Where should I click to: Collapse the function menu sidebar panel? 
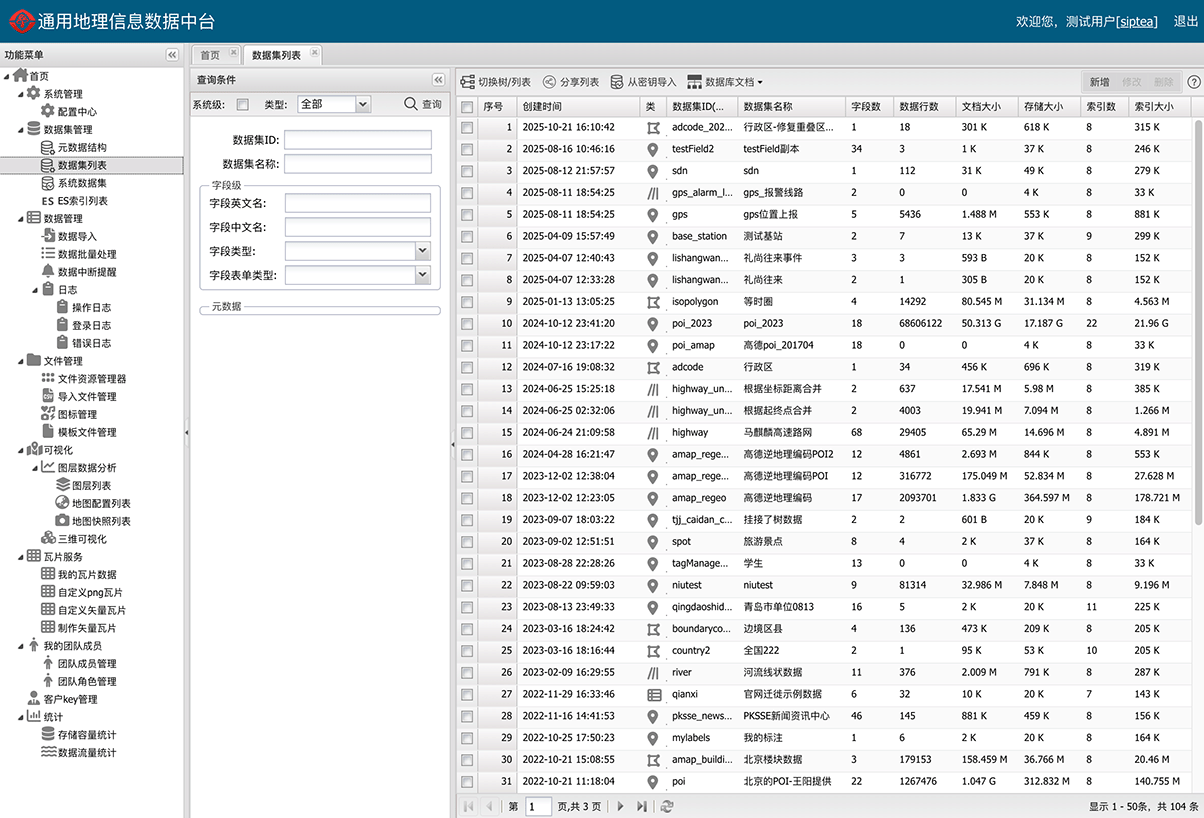click(172, 55)
